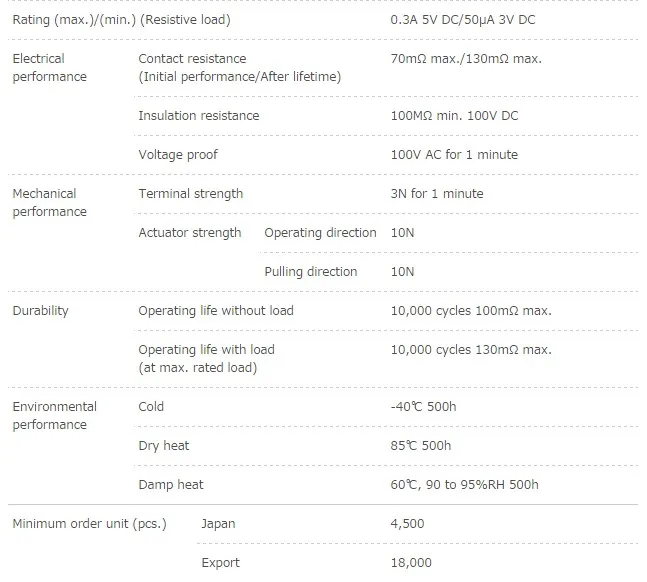Viewport: 647px width, 582px height.
Task: Click the Contact resistance row label
Action: pos(240,68)
